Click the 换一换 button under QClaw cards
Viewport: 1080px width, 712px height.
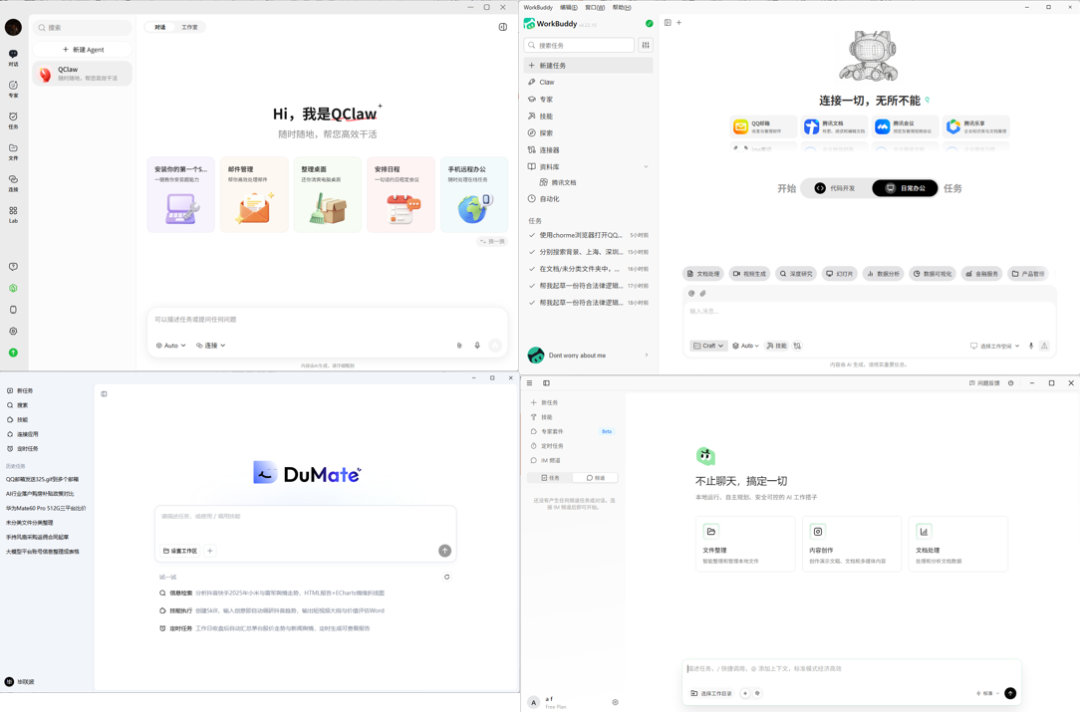[492, 242]
